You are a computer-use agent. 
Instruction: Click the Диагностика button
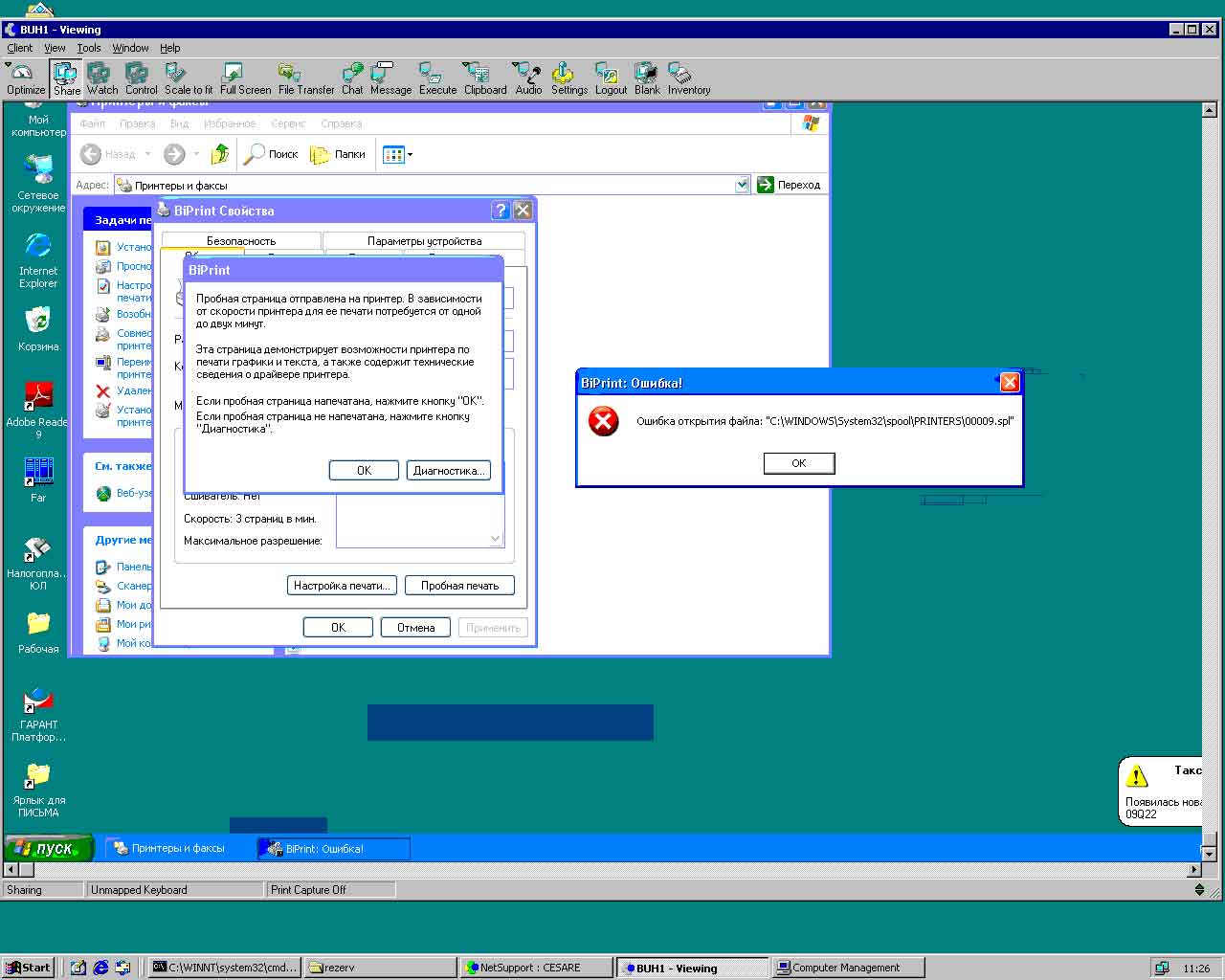tap(448, 470)
